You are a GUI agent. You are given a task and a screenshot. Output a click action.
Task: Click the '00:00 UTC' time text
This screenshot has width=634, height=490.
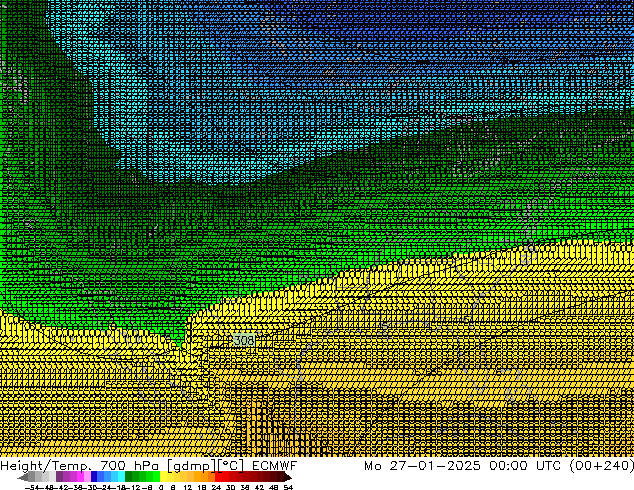pos(525,466)
